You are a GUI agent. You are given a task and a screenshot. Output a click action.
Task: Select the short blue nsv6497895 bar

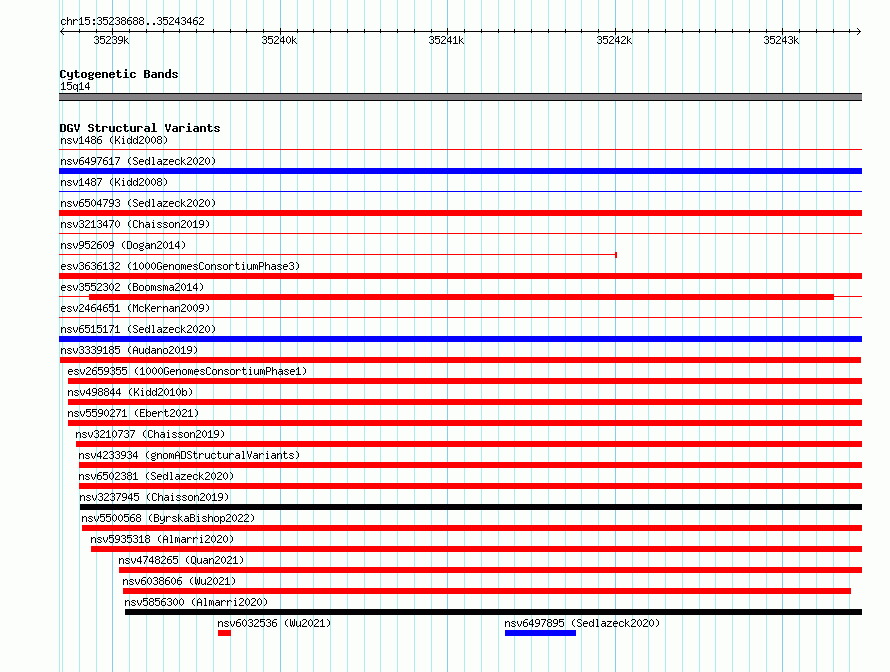click(540, 633)
